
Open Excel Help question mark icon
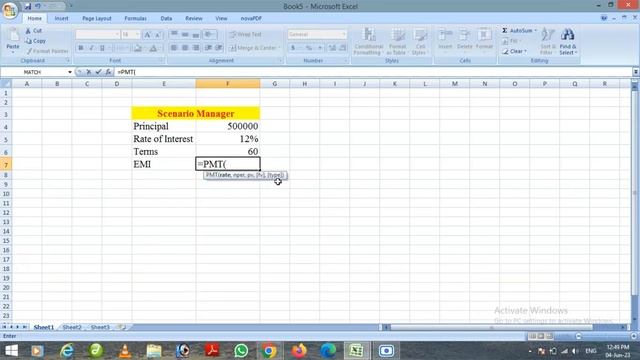click(x=604, y=18)
